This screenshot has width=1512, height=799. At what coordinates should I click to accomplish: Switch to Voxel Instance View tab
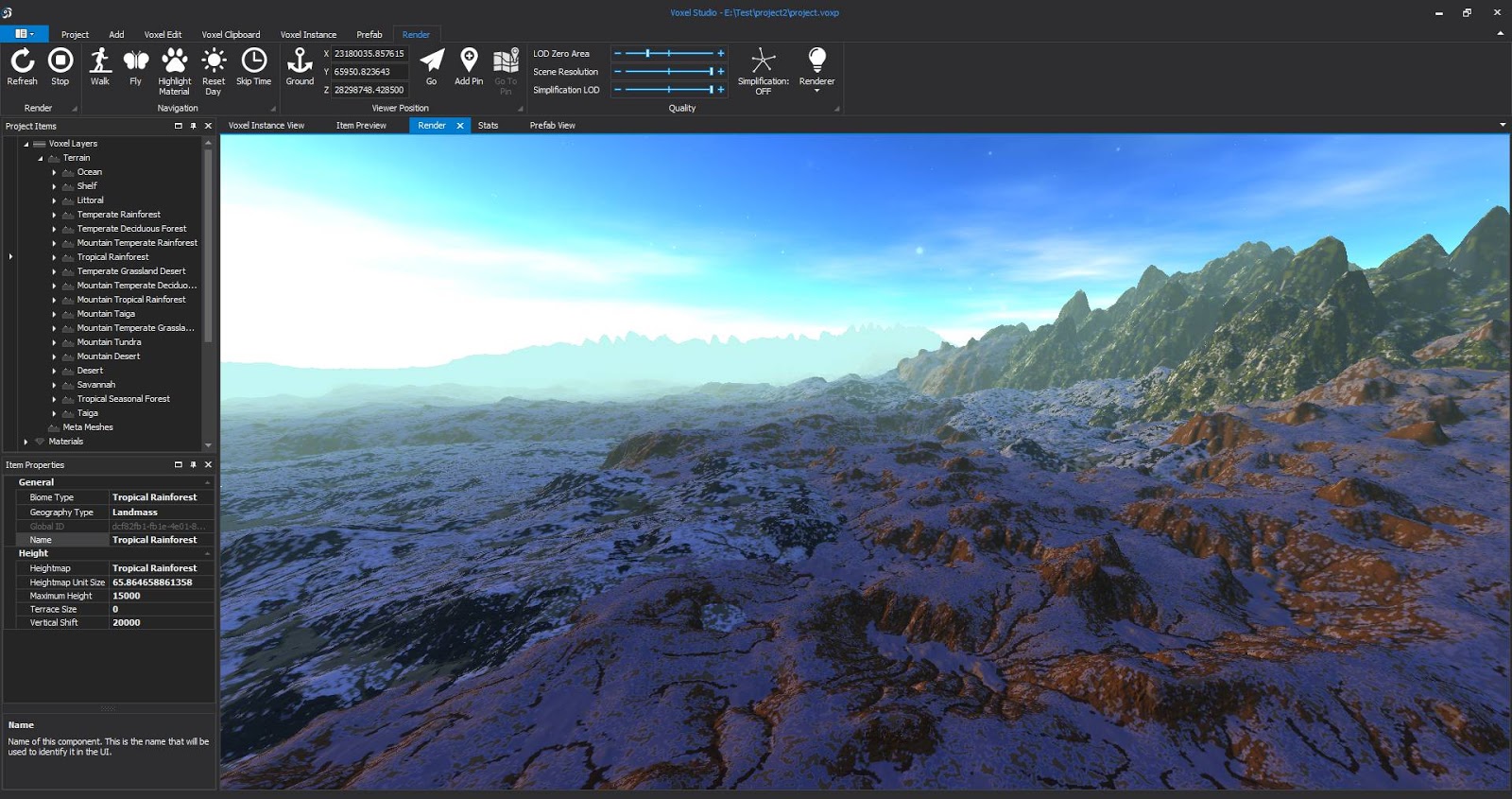point(266,126)
